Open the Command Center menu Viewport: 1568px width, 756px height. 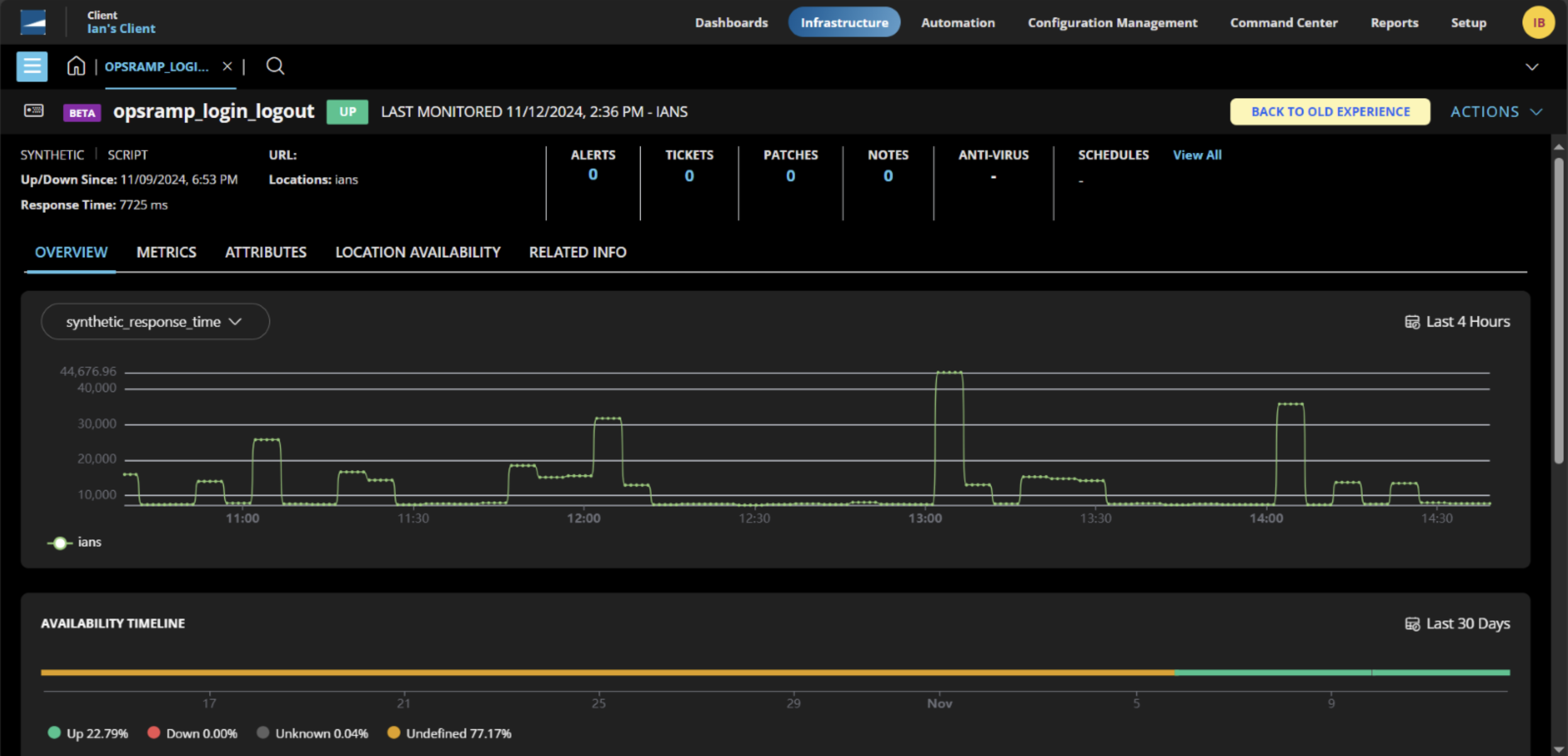coord(1283,23)
